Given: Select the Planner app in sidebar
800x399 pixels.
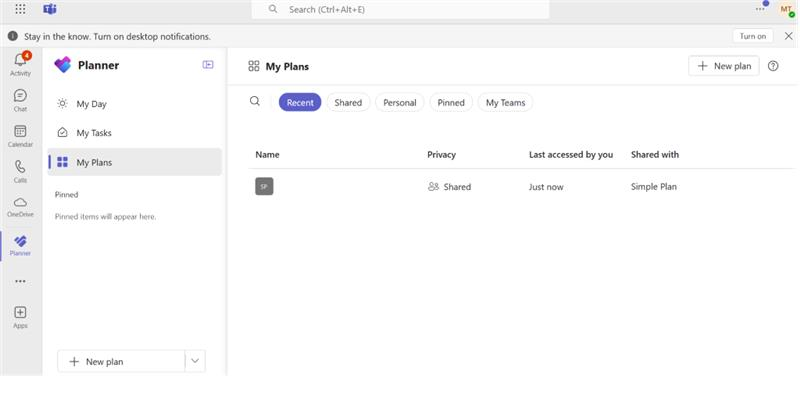Looking at the screenshot, I should click(20, 245).
